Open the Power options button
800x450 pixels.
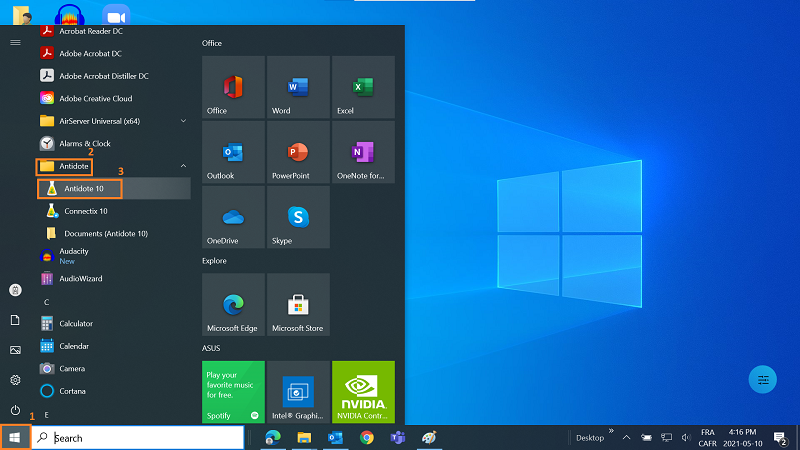click(15, 410)
